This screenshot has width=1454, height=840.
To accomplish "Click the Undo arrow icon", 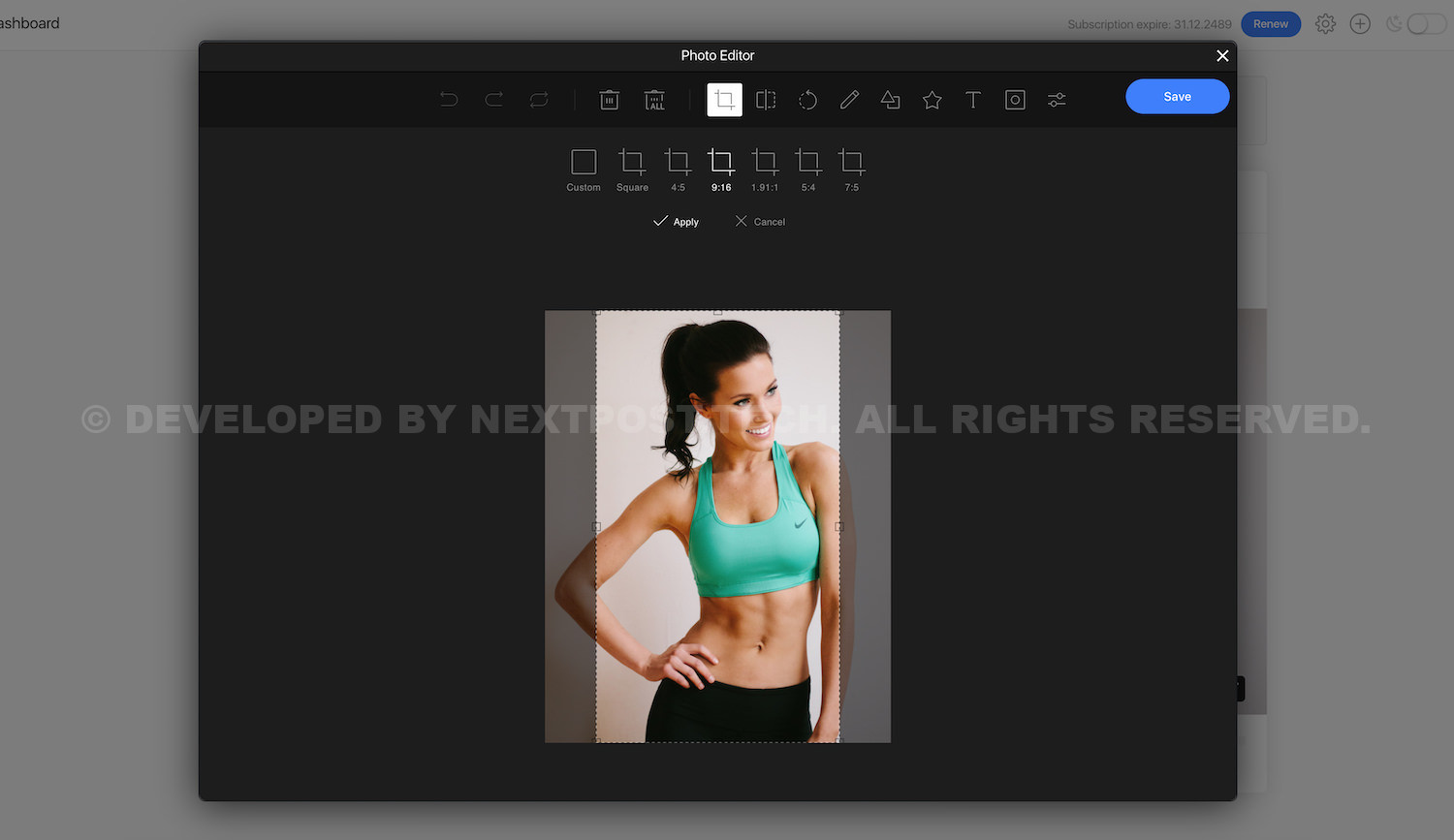I will (x=449, y=99).
